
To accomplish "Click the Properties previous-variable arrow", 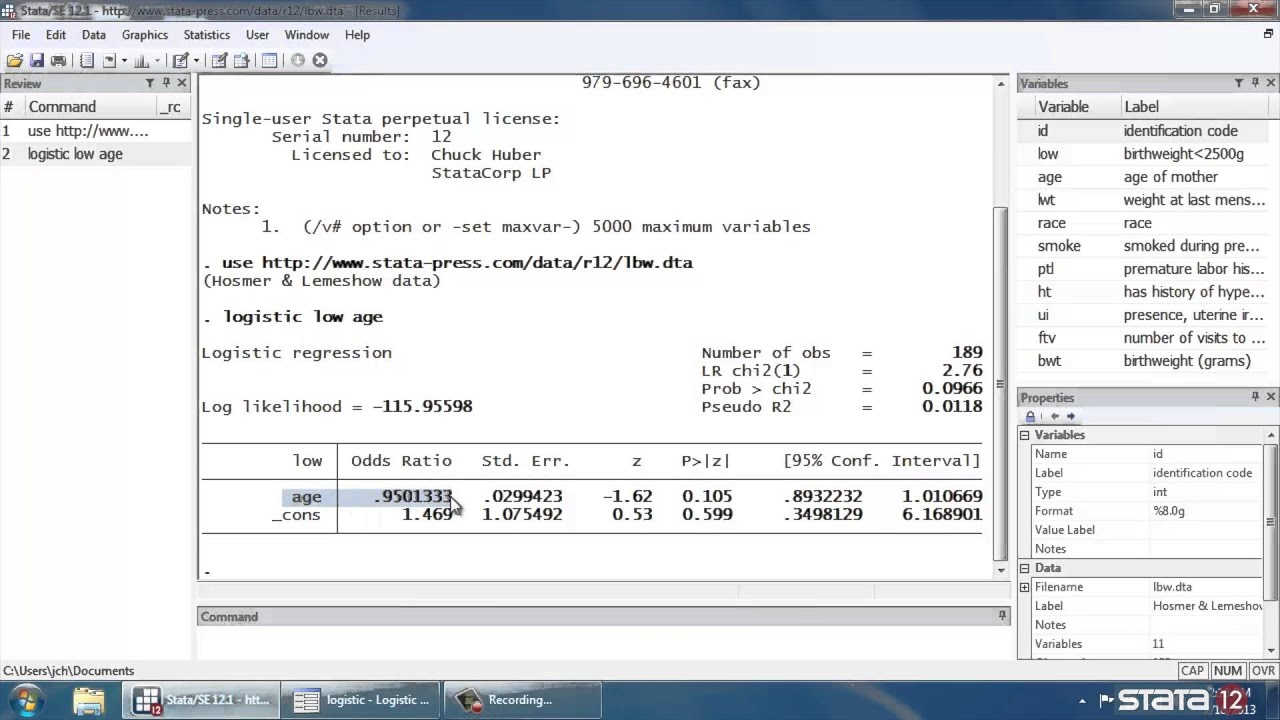I will click(1054, 416).
